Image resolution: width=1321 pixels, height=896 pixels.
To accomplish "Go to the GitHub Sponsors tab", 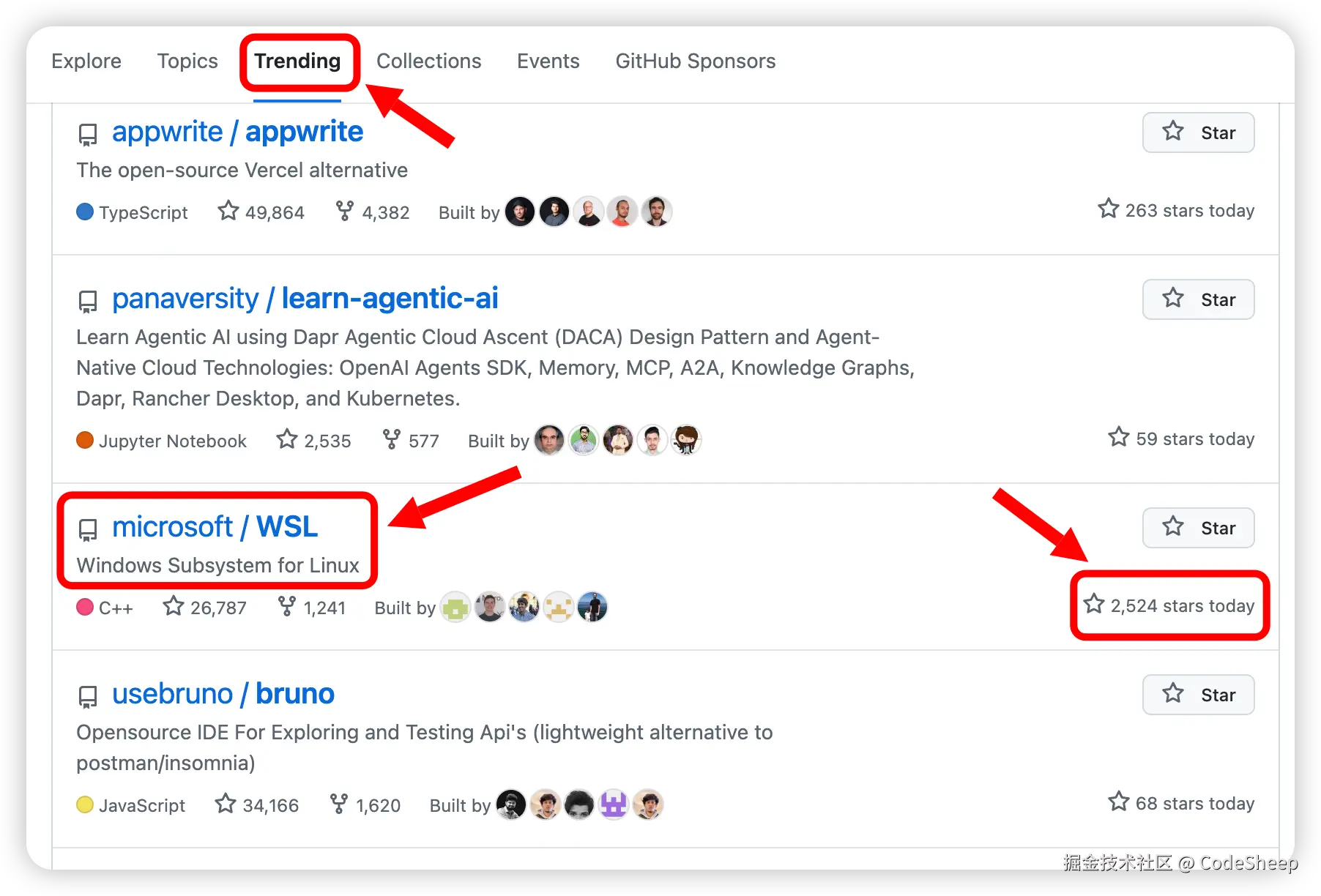I will click(696, 61).
